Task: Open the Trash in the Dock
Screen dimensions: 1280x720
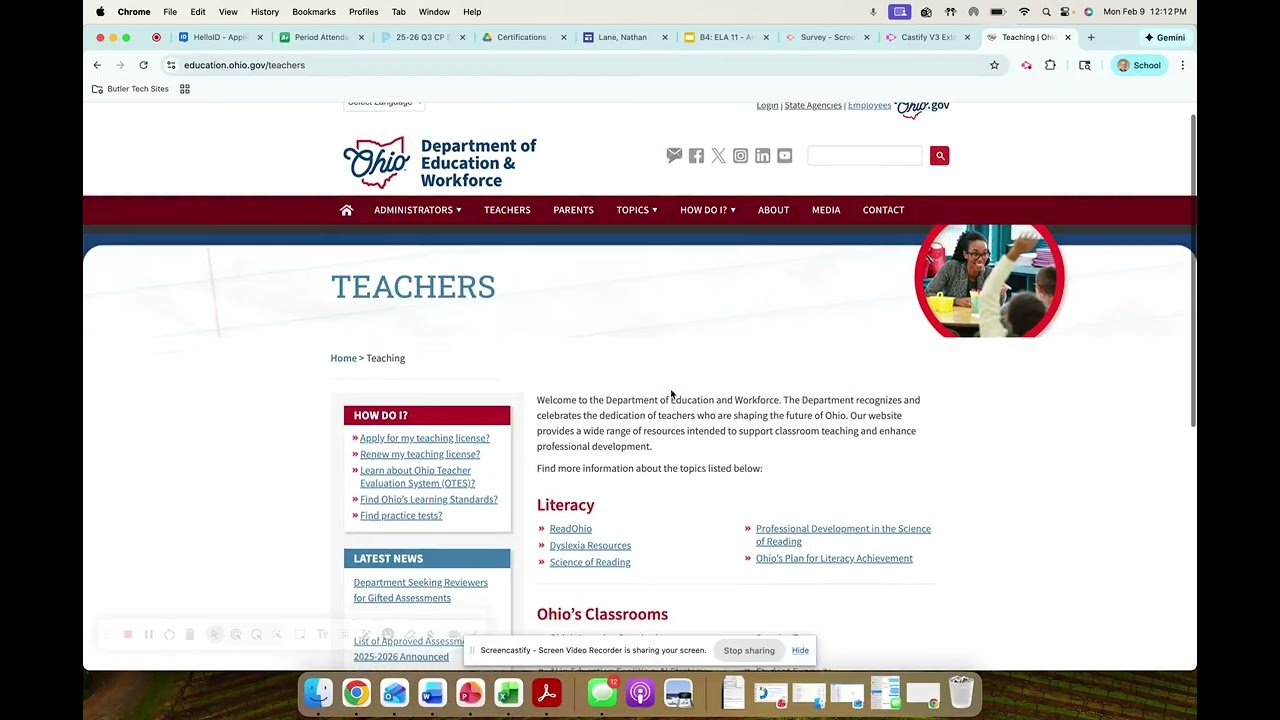Action: 961,692
